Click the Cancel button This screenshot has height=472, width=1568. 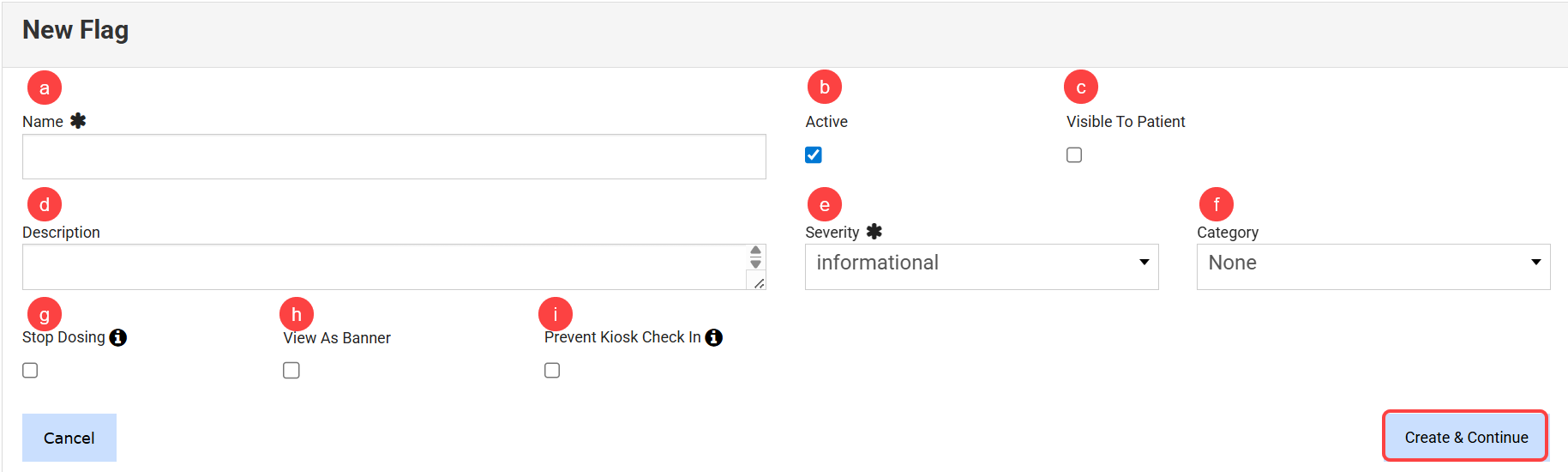(x=69, y=438)
